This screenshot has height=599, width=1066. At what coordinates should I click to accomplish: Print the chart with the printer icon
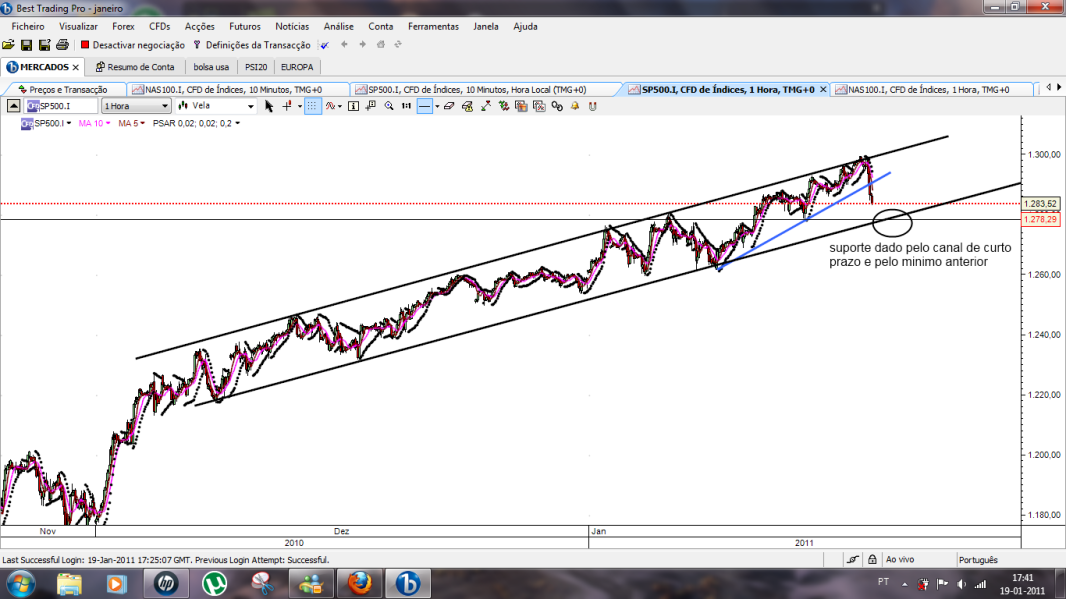point(62,45)
